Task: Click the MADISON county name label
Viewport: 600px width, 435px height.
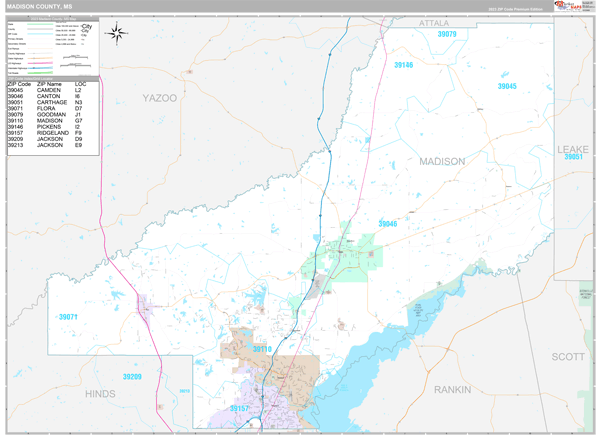Action: (x=442, y=161)
